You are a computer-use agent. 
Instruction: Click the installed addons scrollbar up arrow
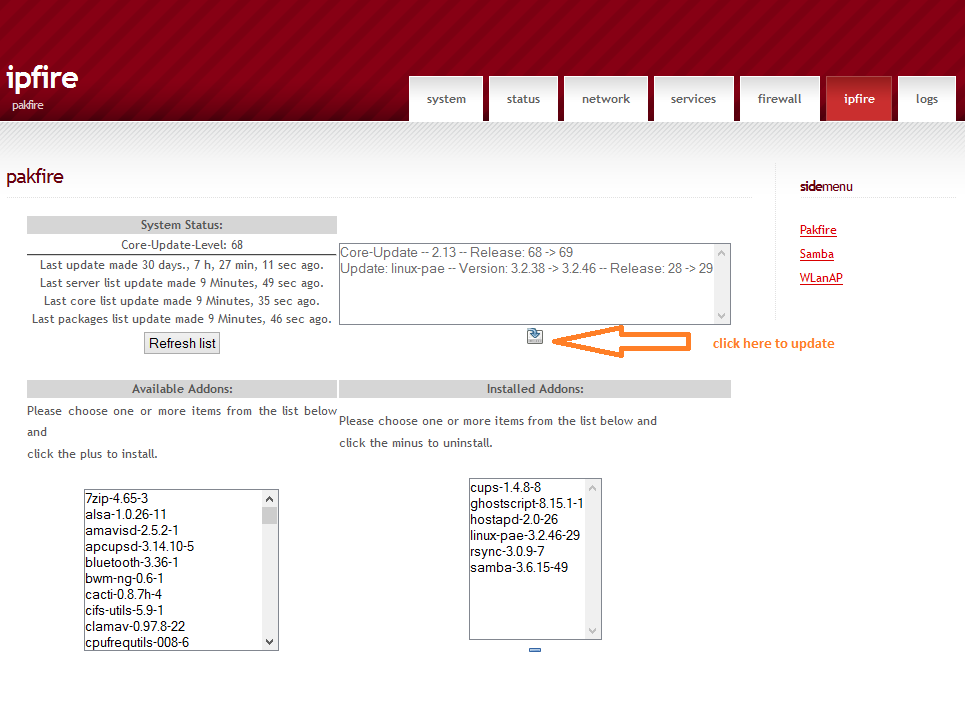[593, 488]
